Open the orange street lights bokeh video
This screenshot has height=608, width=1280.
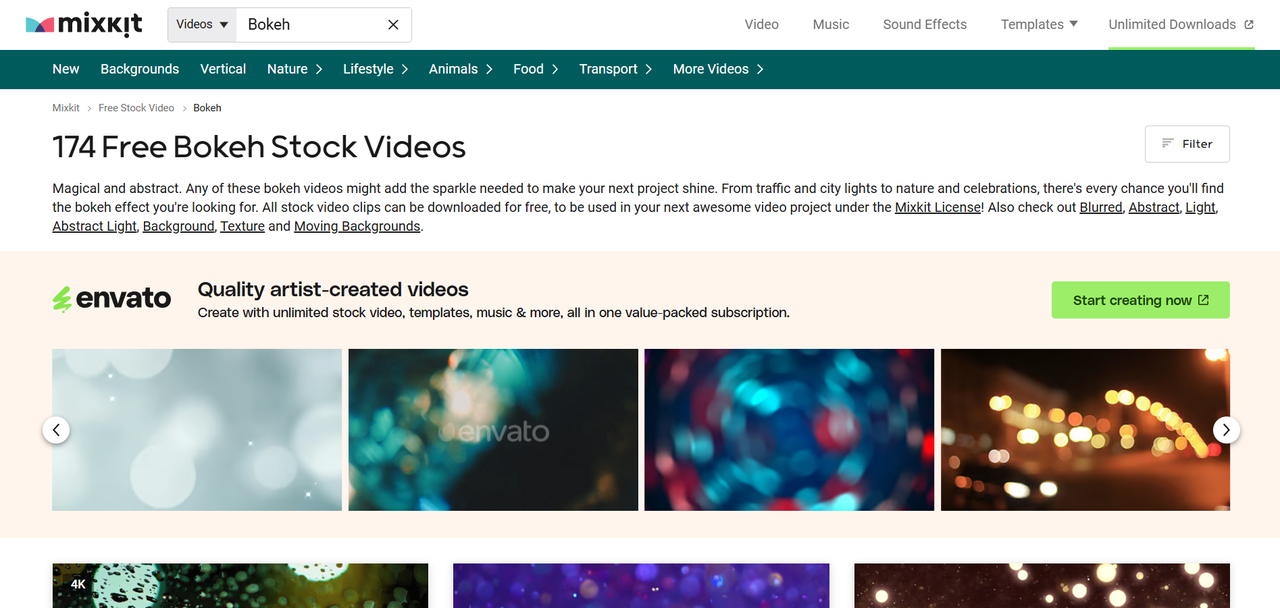click(x=1085, y=430)
